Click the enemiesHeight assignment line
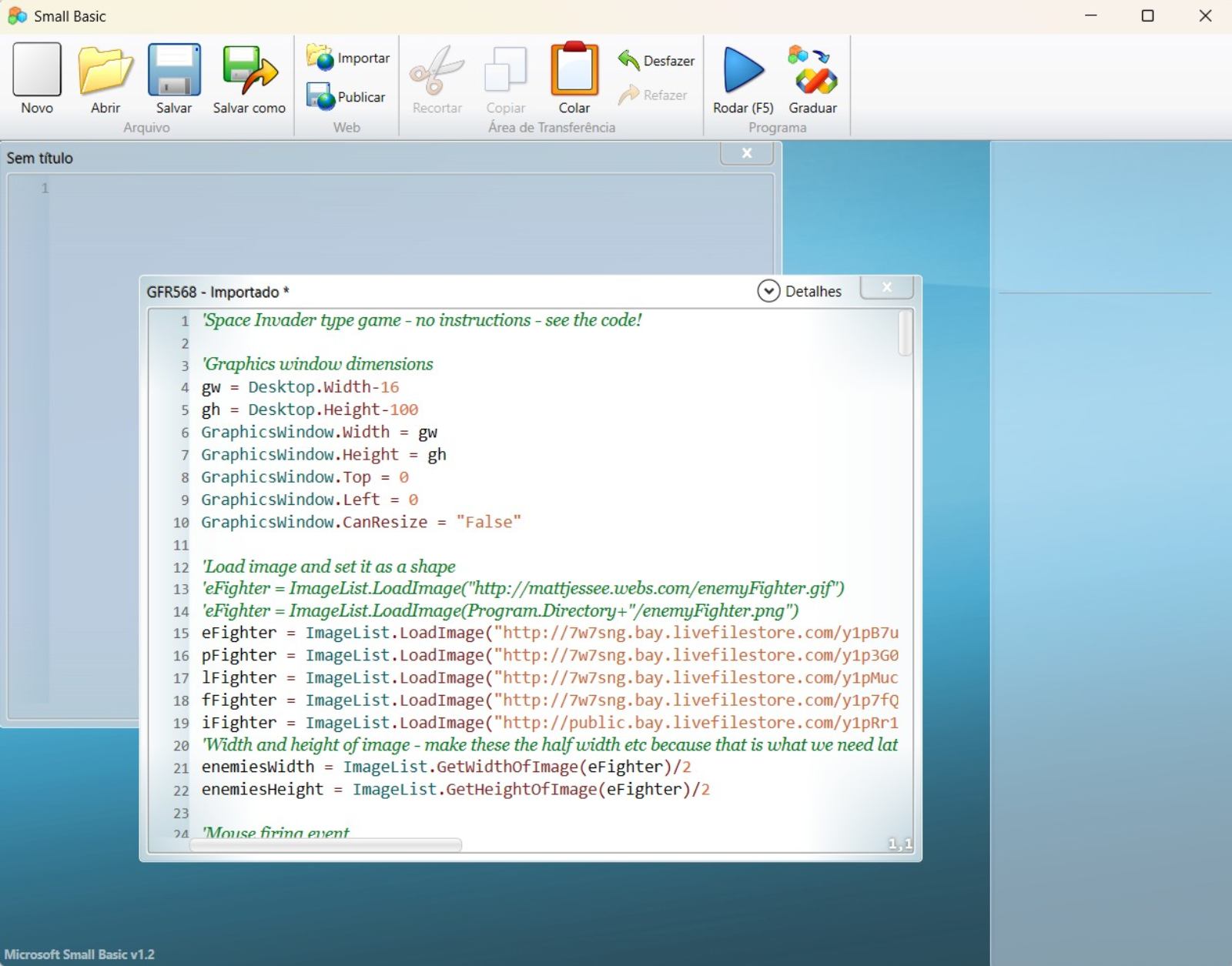Image resolution: width=1232 pixels, height=966 pixels. [456, 789]
